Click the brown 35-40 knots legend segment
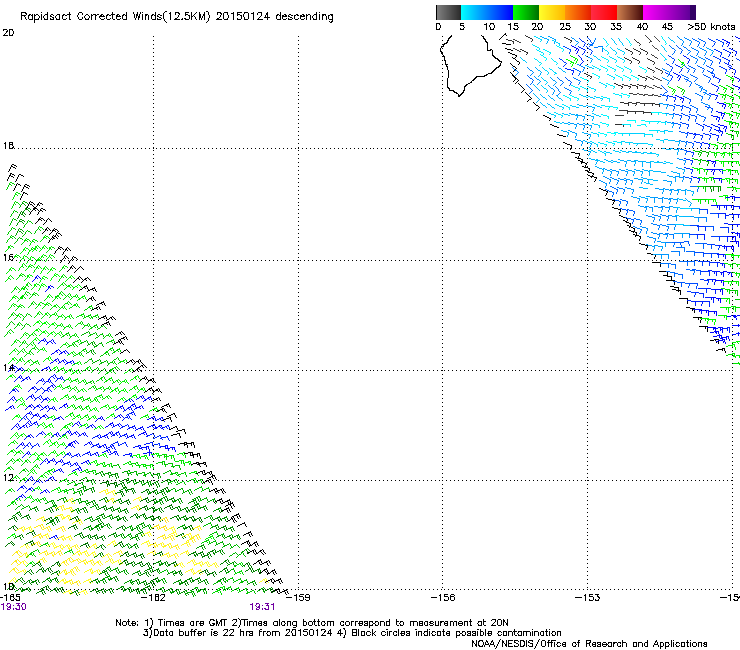The image size is (740, 650). (630, 12)
